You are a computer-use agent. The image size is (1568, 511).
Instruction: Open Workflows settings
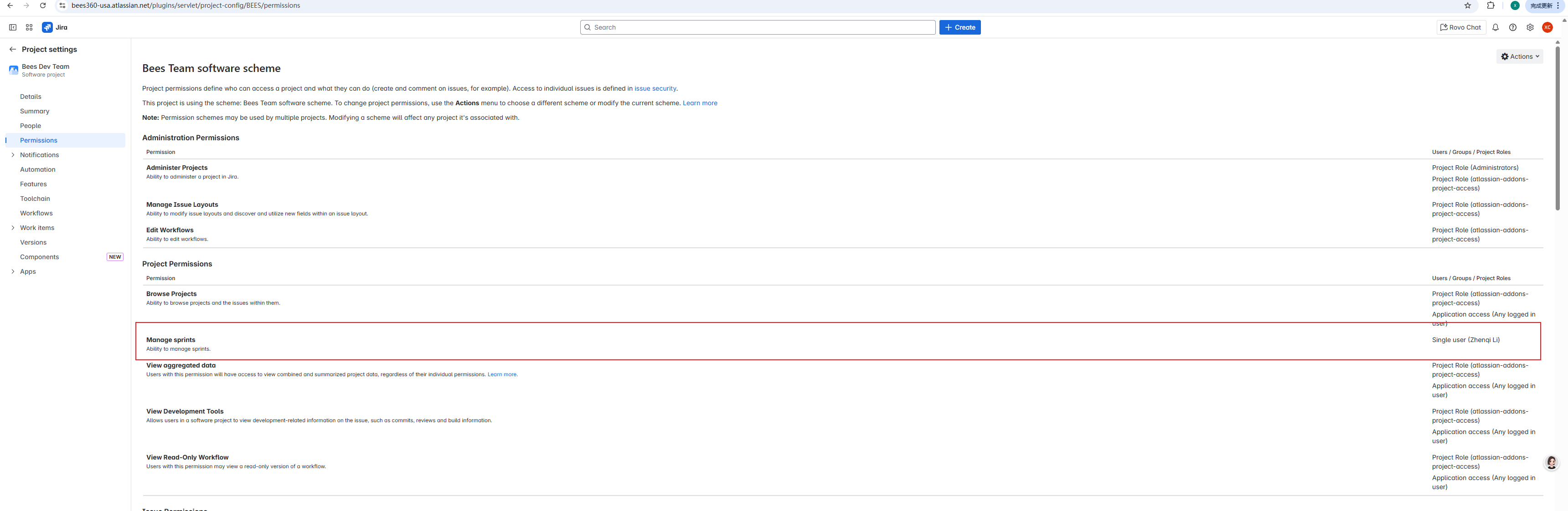pyautogui.click(x=36, y=214)
